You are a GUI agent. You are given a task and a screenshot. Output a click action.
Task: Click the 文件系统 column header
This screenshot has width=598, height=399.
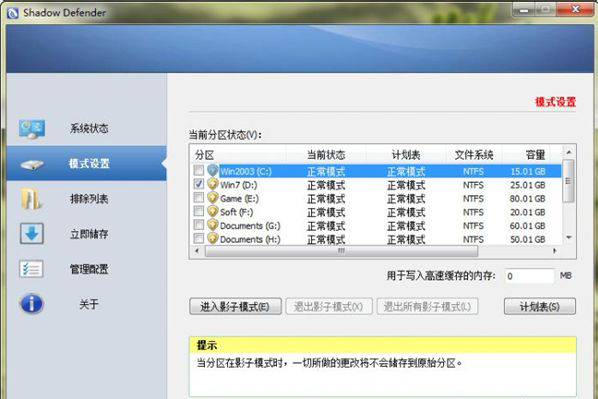474,155
